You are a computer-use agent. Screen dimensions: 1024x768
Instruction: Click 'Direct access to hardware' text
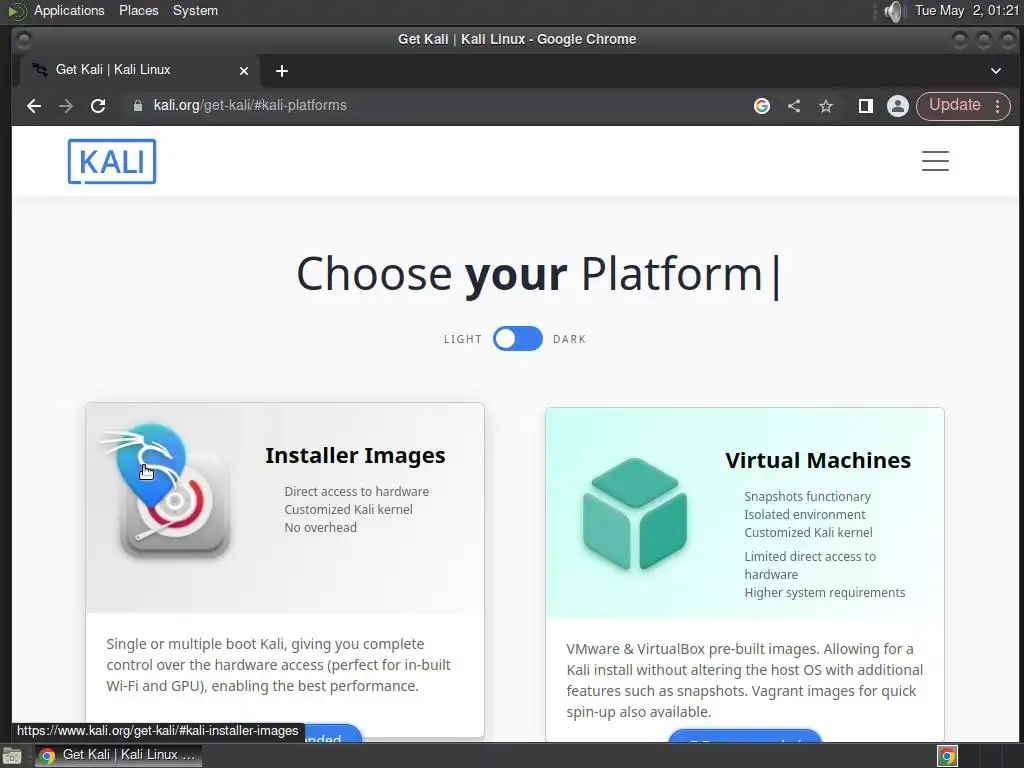[x=357, y=492]
